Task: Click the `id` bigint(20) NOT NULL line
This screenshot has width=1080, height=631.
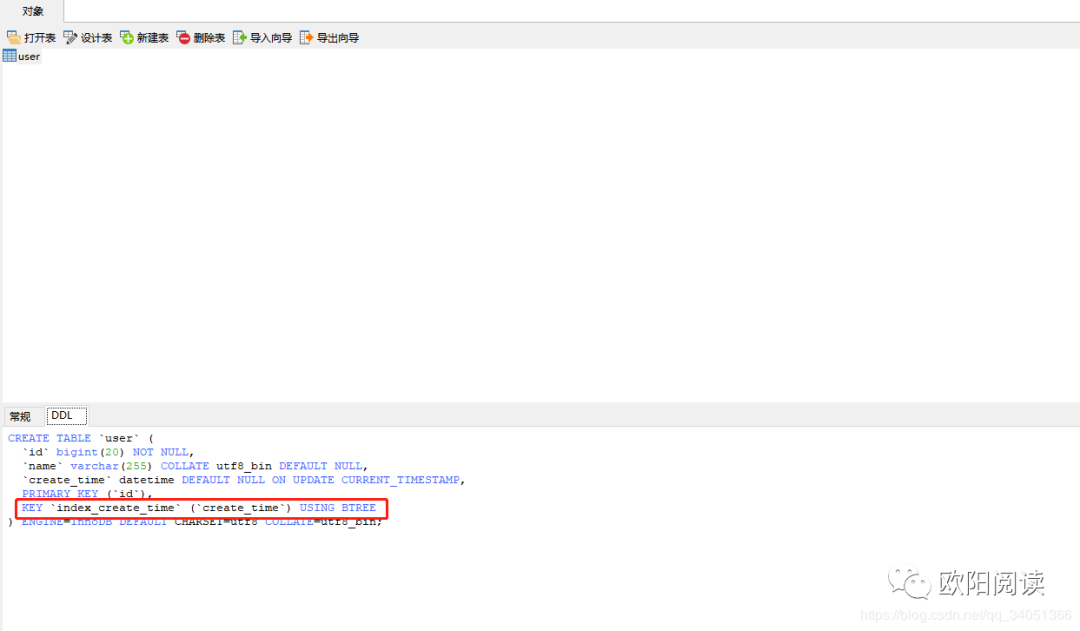Action: (108, 452)
